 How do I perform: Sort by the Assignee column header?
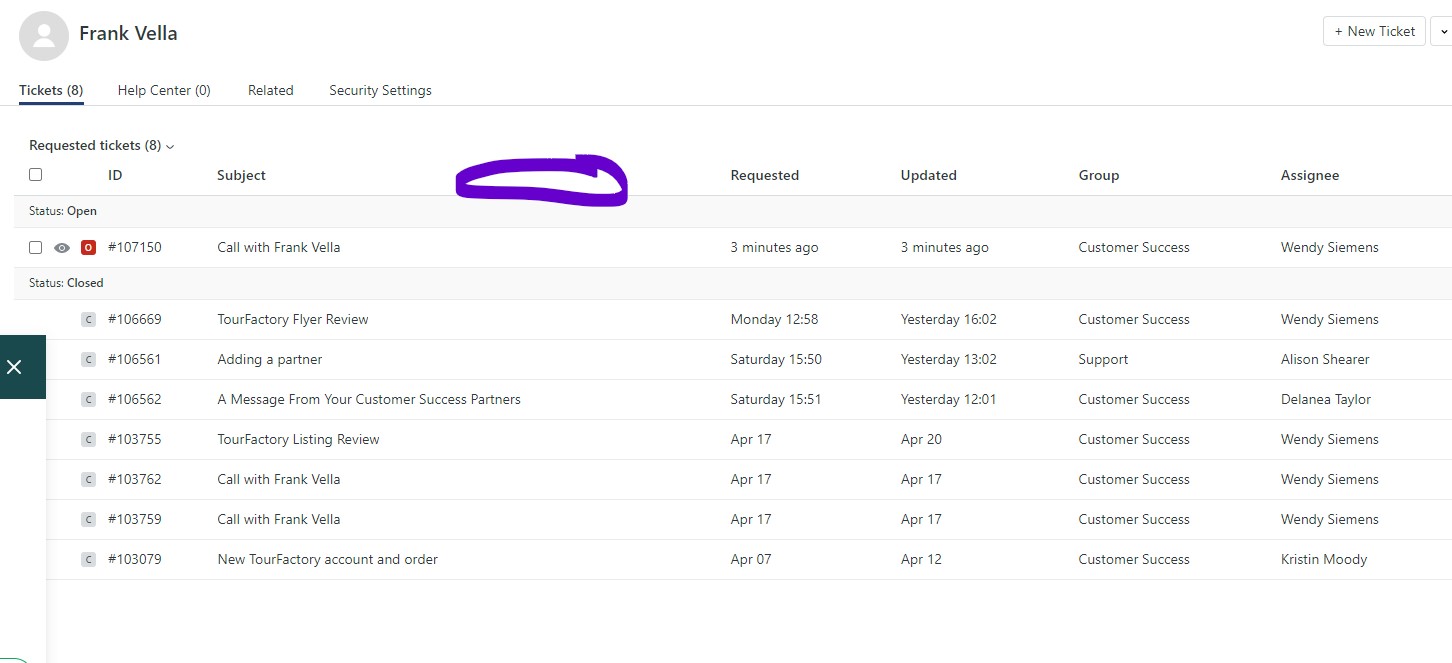(1309, 176)
